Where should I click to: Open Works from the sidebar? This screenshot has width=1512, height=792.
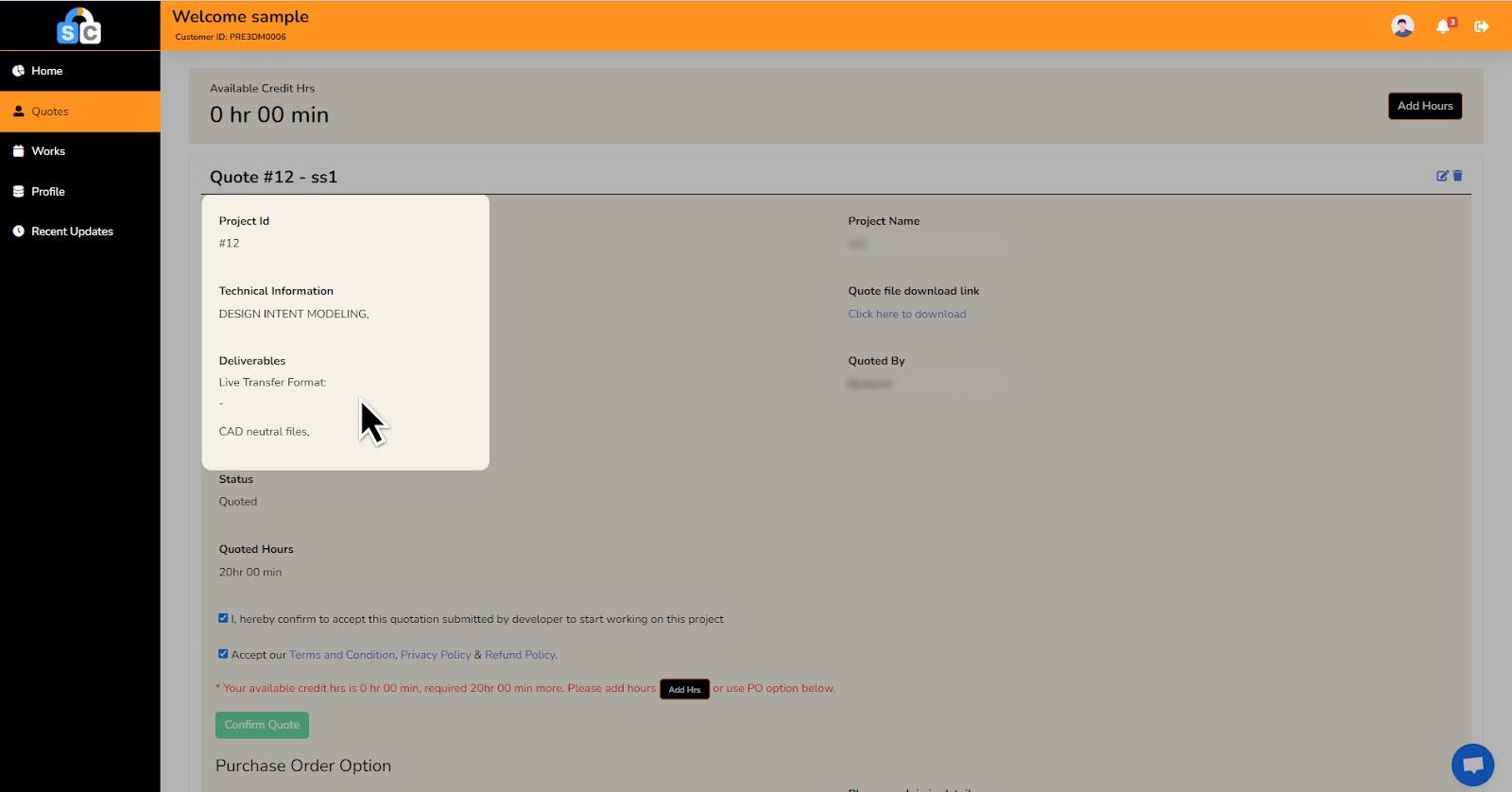point(80,151)
